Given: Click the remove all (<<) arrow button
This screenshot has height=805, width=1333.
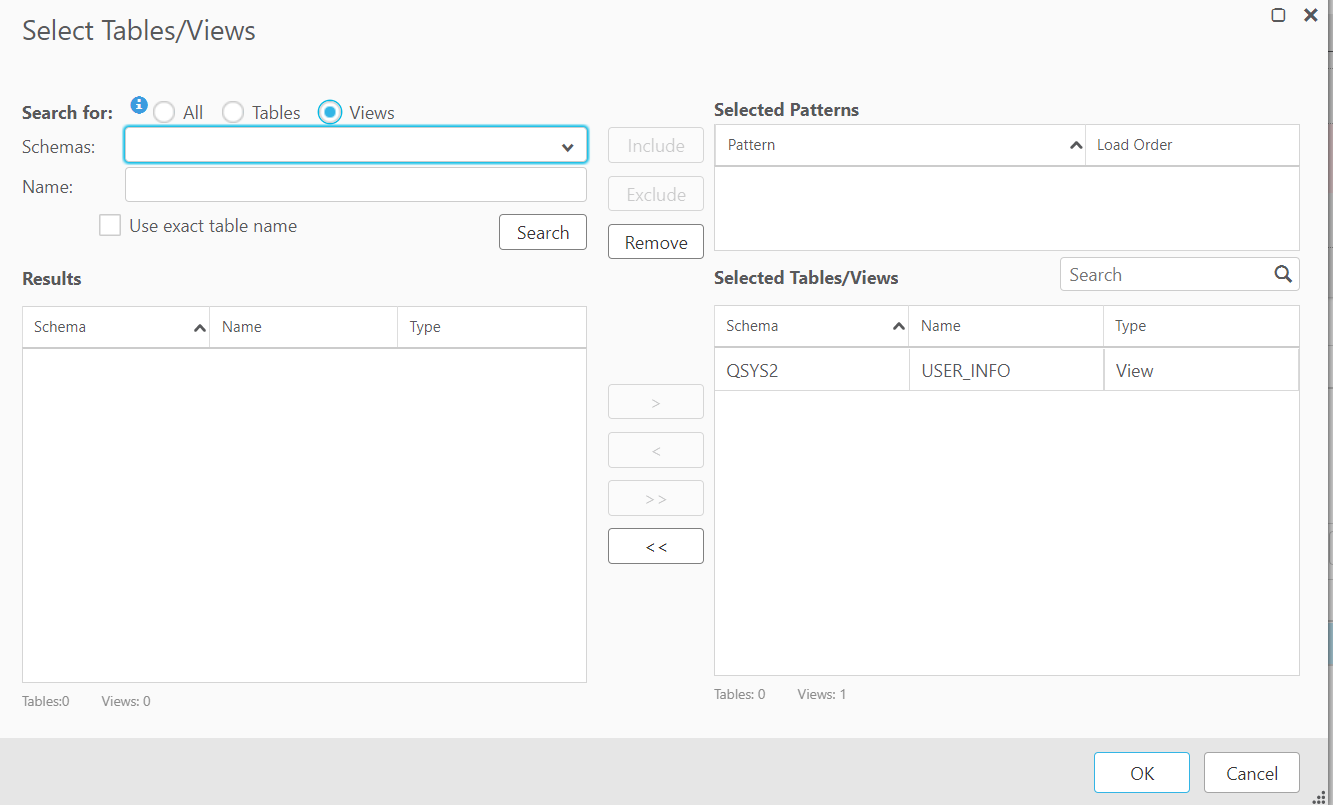Looking at the screenshot, I should (656, 546).
